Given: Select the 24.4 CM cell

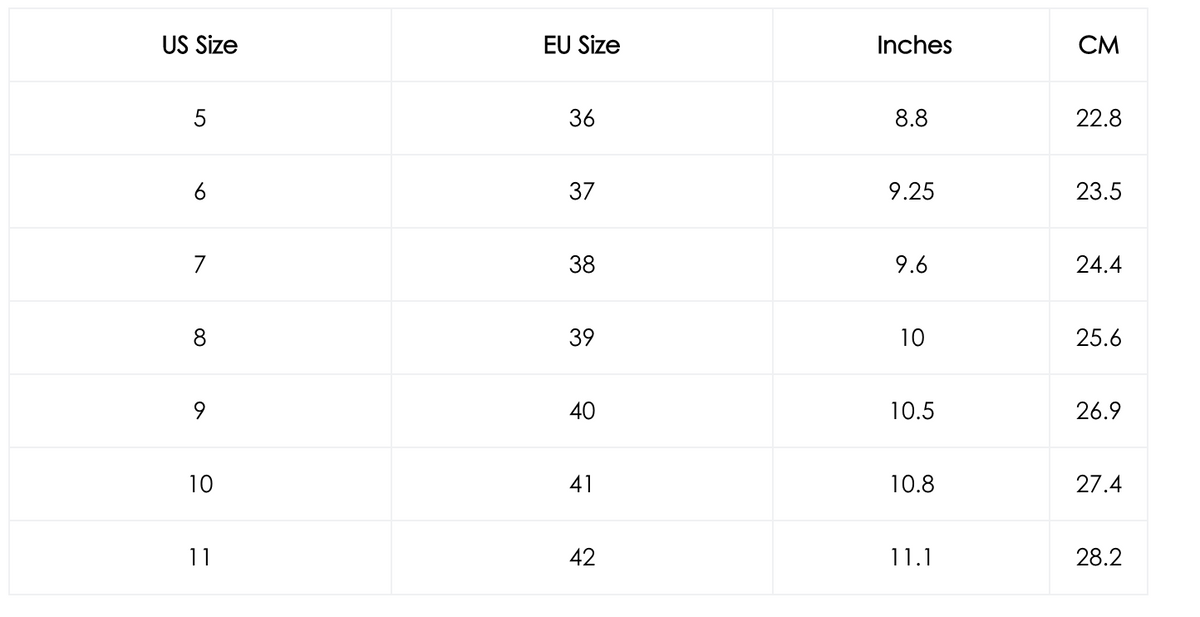Looking at the screenshot, I should point(1099,265).
